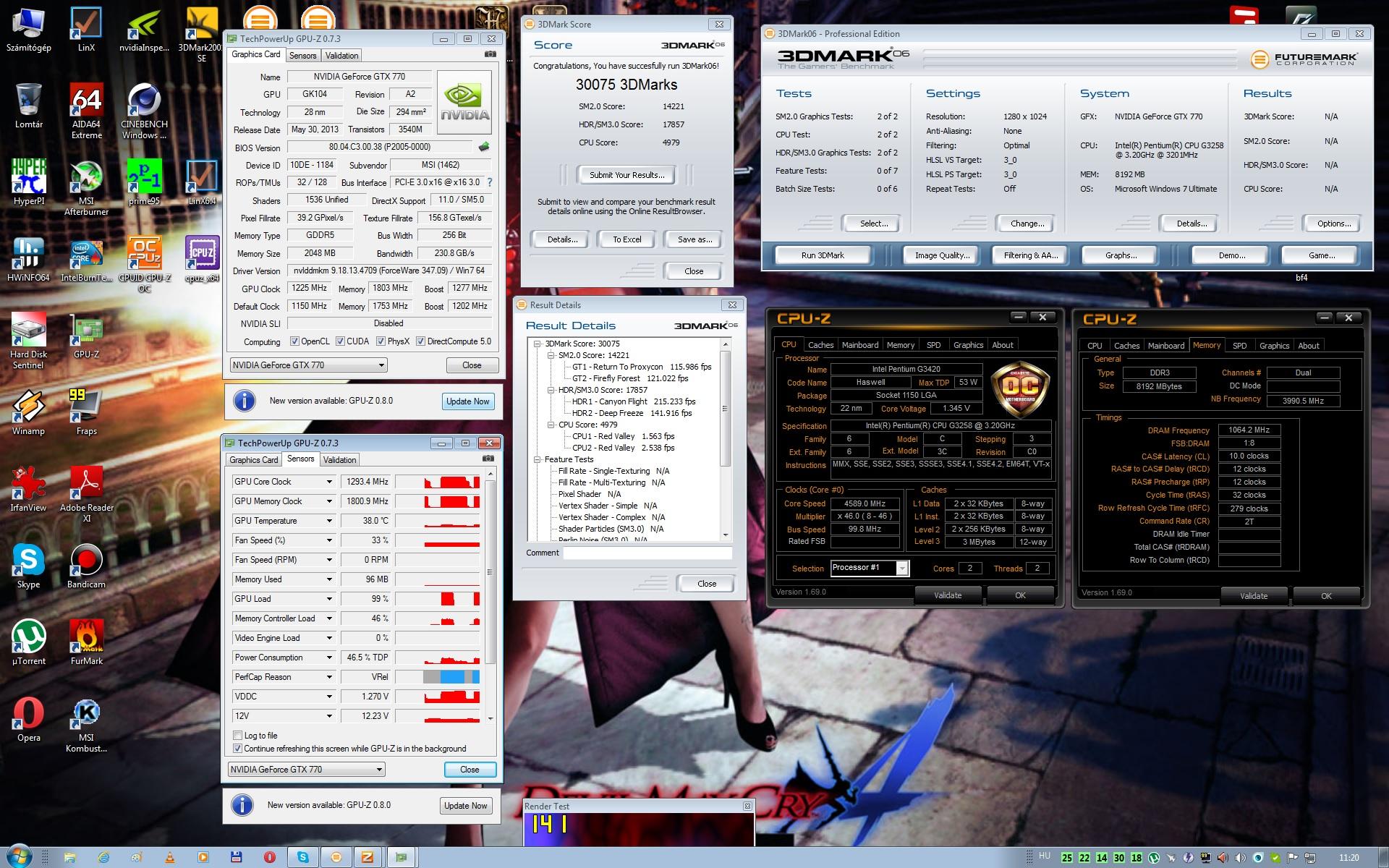Toggle the DirectCompute 5.0 checkbox
Viewport: 1389px width, 868px height.
420,341
